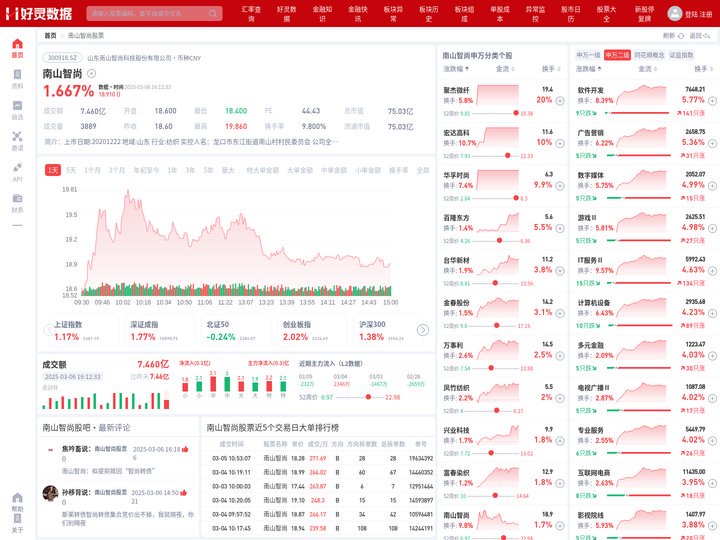720x540 pixels.
Task: Open the API sidebar icon
Action: (x=17, y=167)
